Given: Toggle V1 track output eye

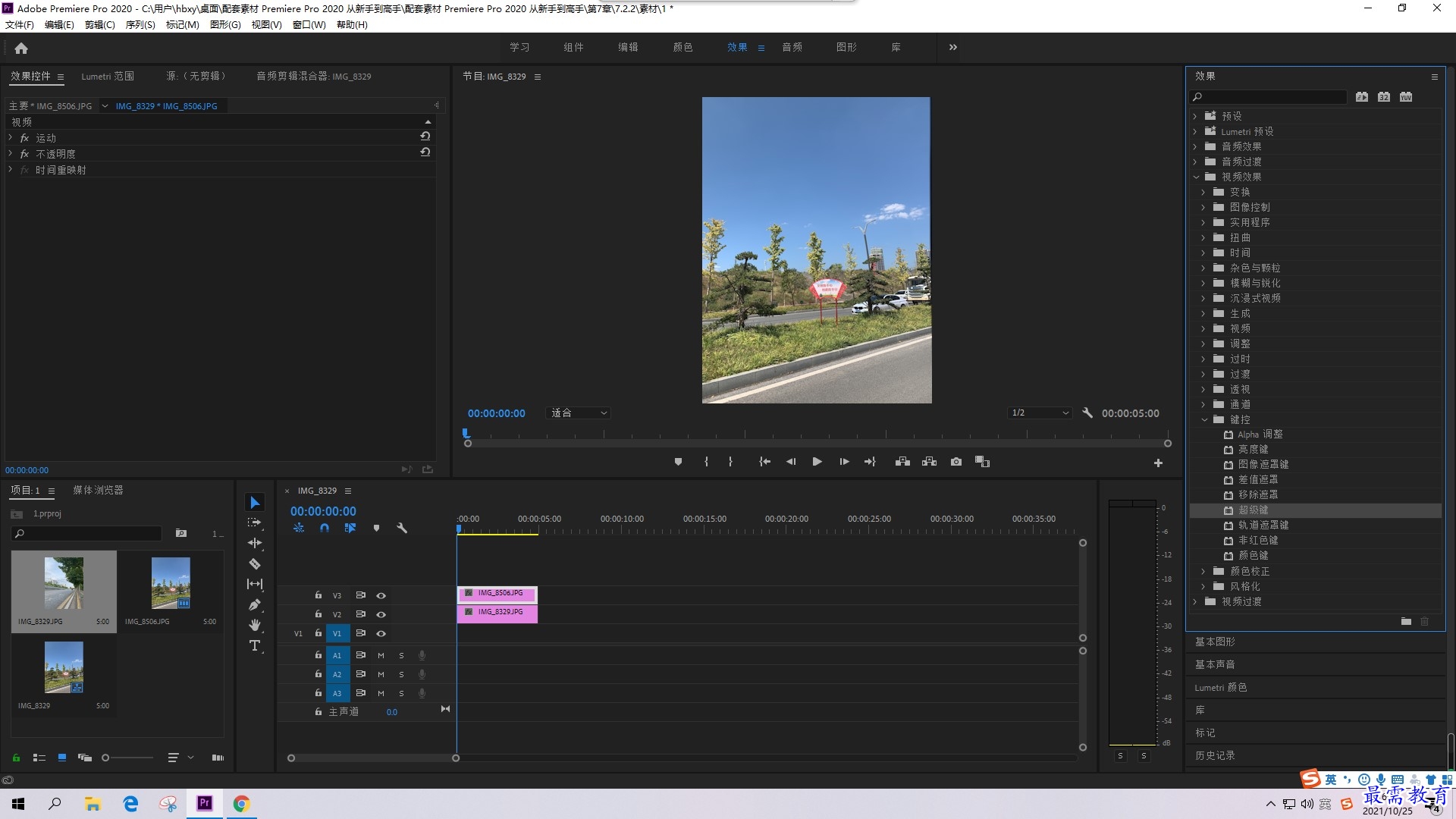Looking at the screenshot, I should click(381, 634).
